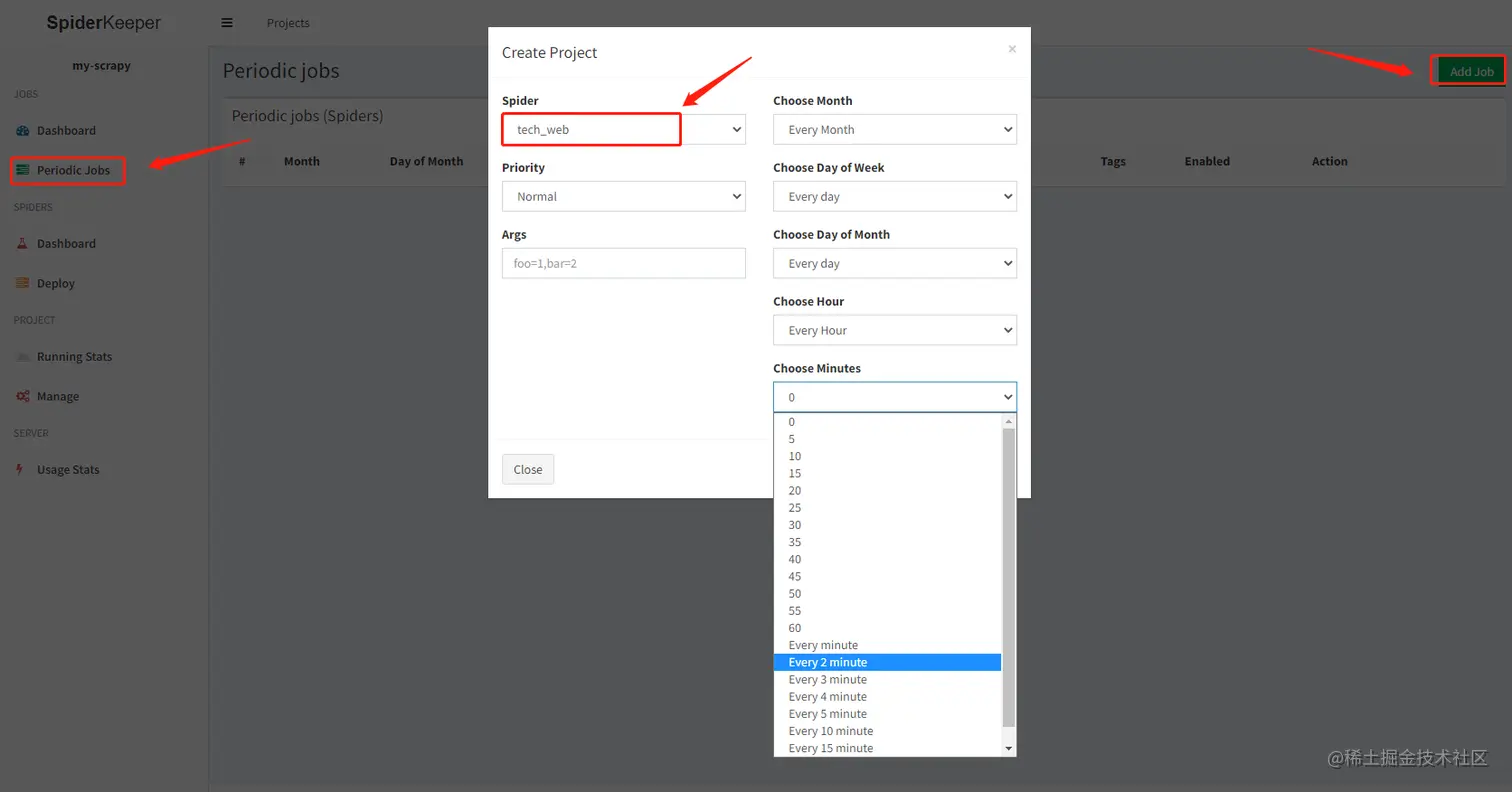Click the Spiders Dashboard flask icon

22,244
